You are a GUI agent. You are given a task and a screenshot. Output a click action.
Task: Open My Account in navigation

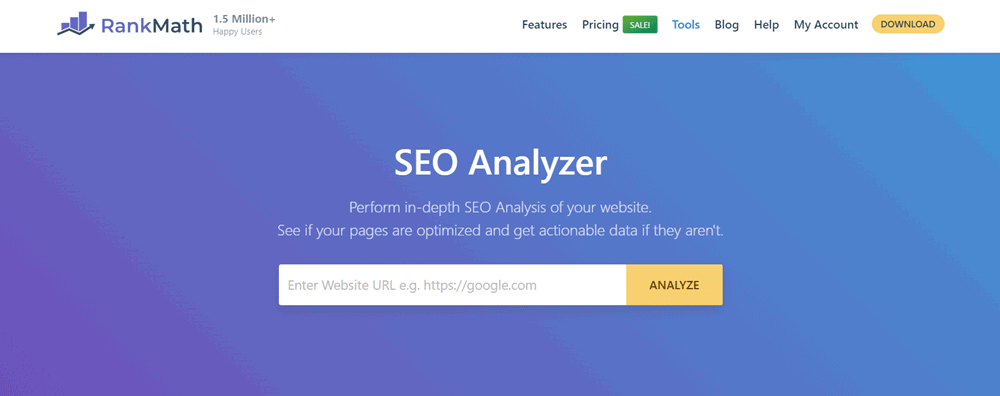(826, 25)
